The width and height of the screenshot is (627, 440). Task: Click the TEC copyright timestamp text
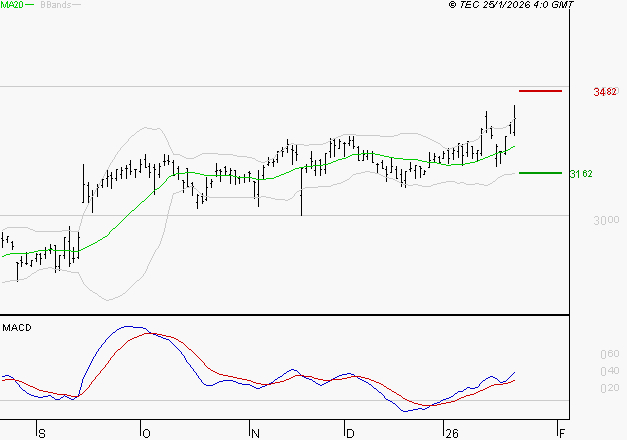(511, 5)
